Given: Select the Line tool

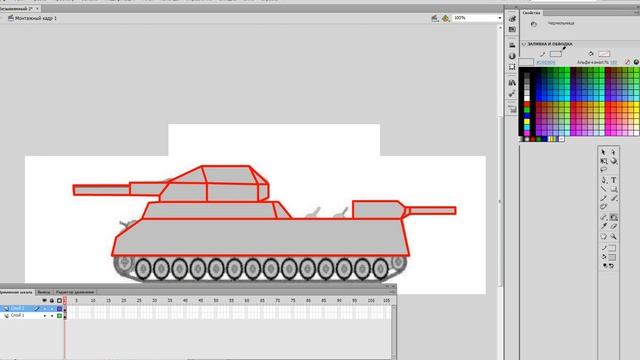Looking at the screenshot, I should click(x=604, y=189).
